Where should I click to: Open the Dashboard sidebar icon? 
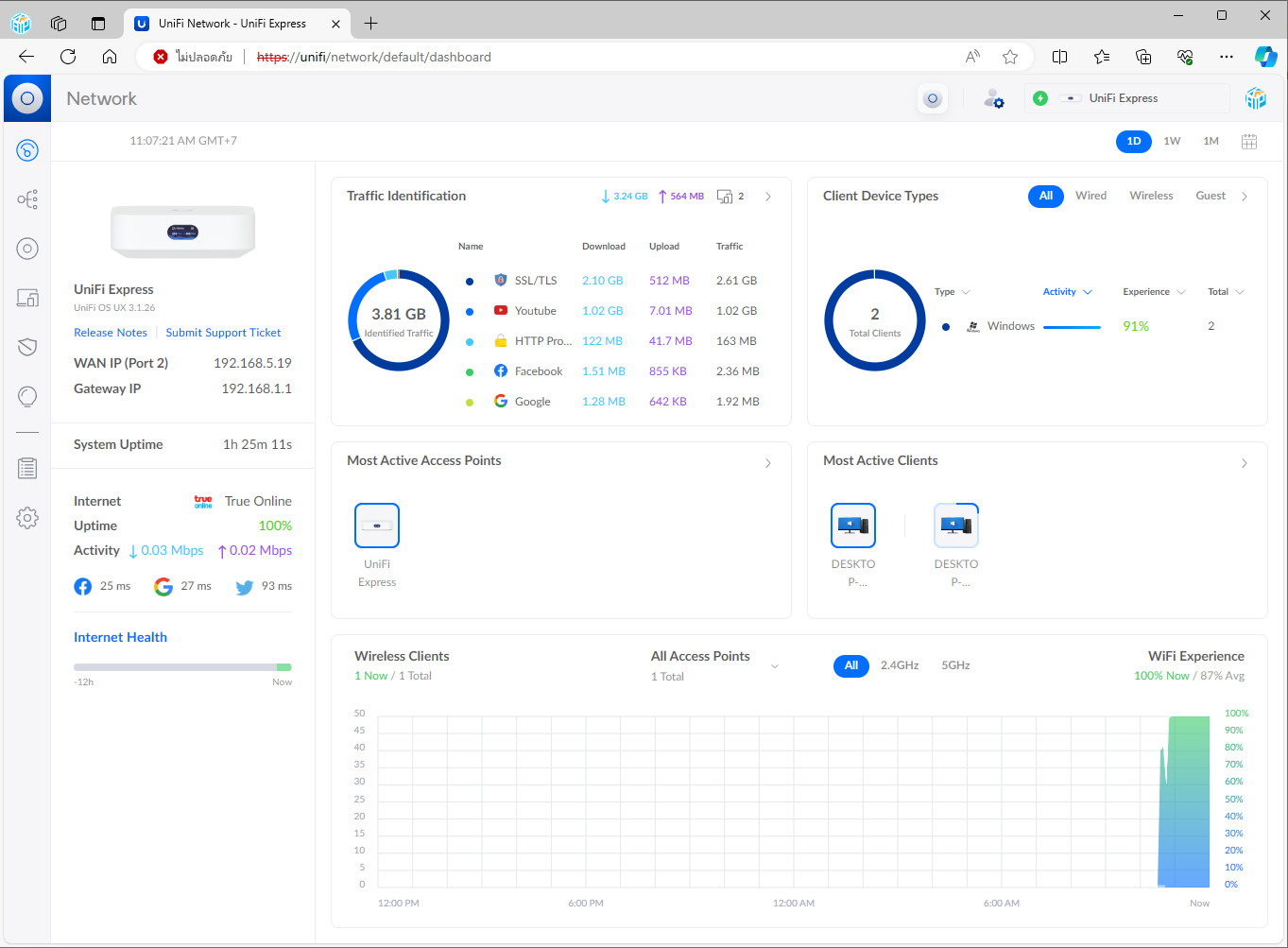coord(27,149)
